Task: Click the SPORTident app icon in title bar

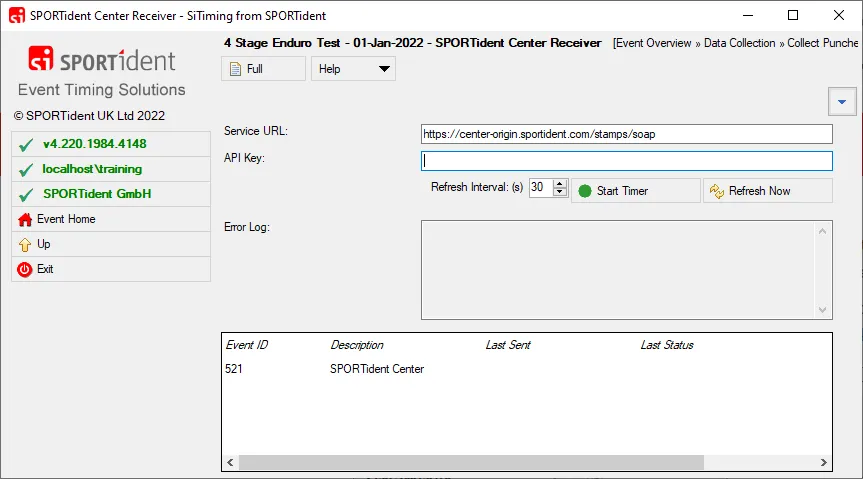Action: point(17,15)
